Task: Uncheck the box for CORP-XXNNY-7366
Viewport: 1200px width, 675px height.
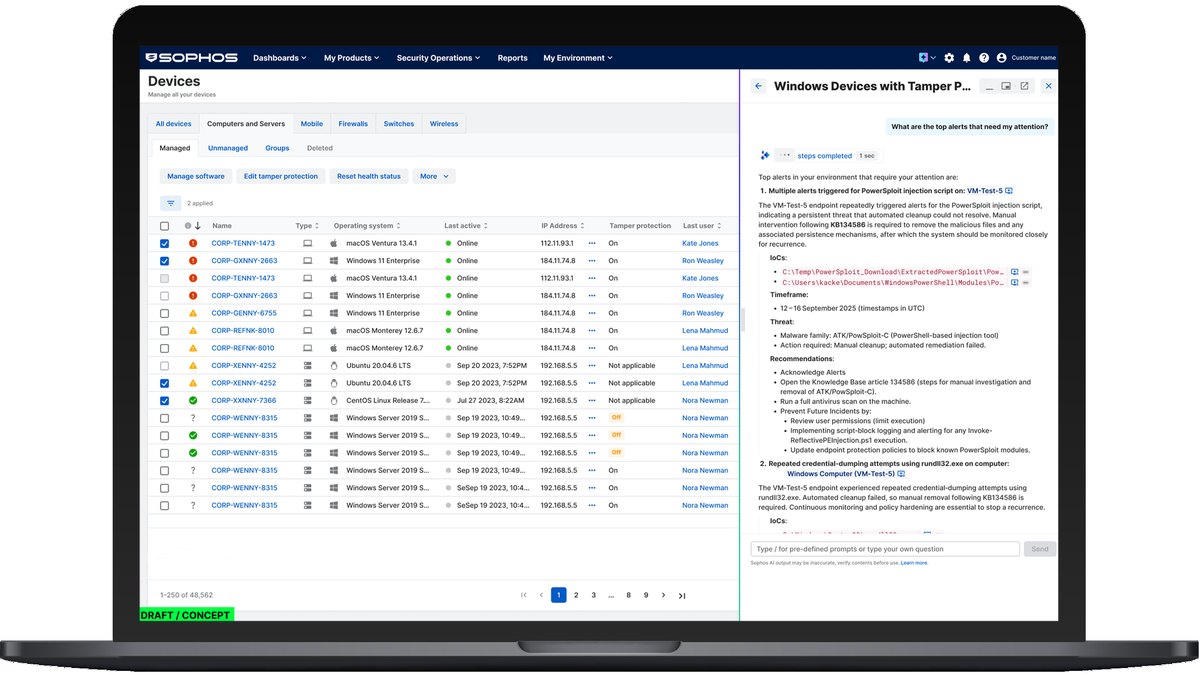Action: 165,401
